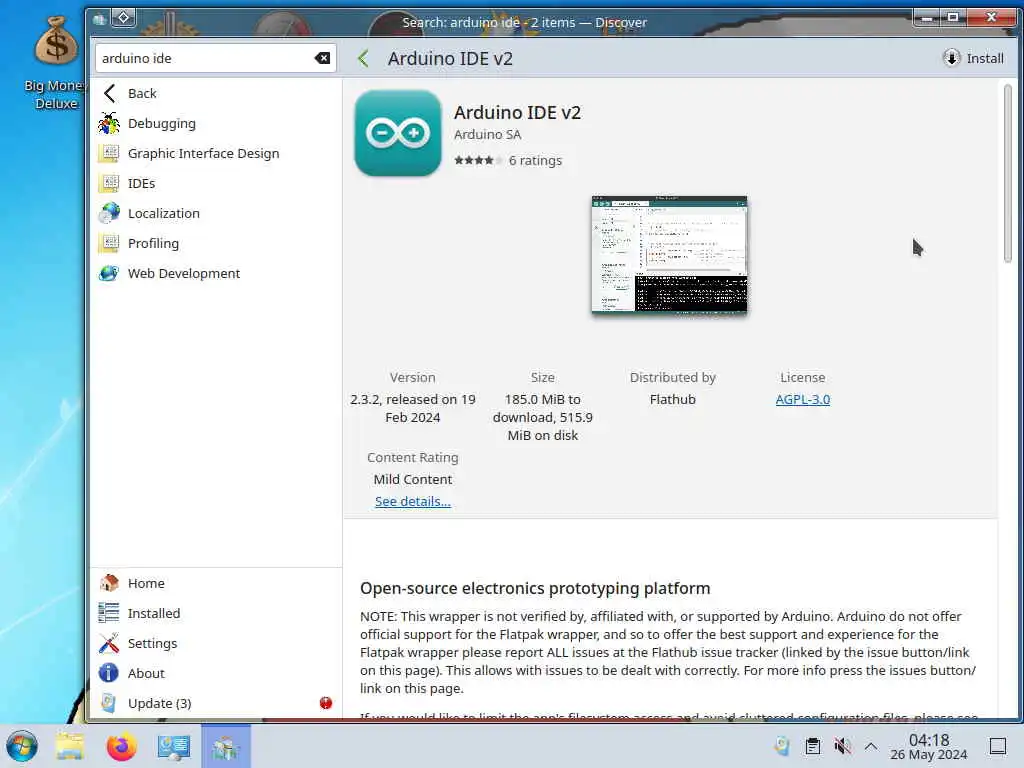Viewport: 1024px width, 768px height.
Task: Click the Debugging bug icon
Action: point(109,123)
